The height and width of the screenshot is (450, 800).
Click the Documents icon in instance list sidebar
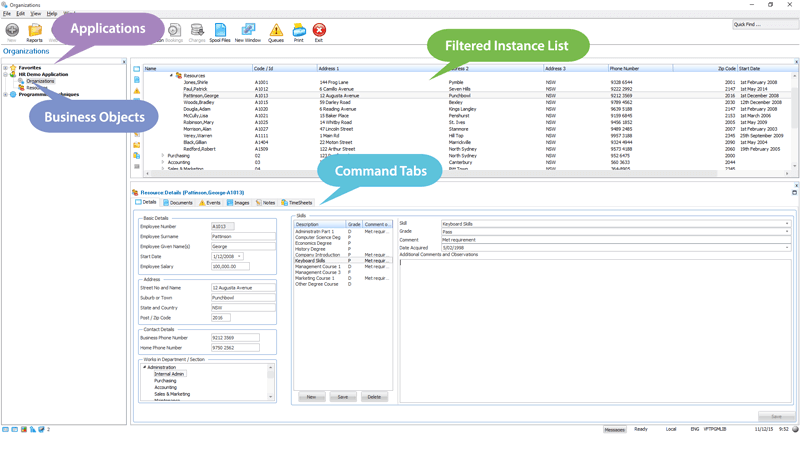pyautogui.click(x=137, y=80)
